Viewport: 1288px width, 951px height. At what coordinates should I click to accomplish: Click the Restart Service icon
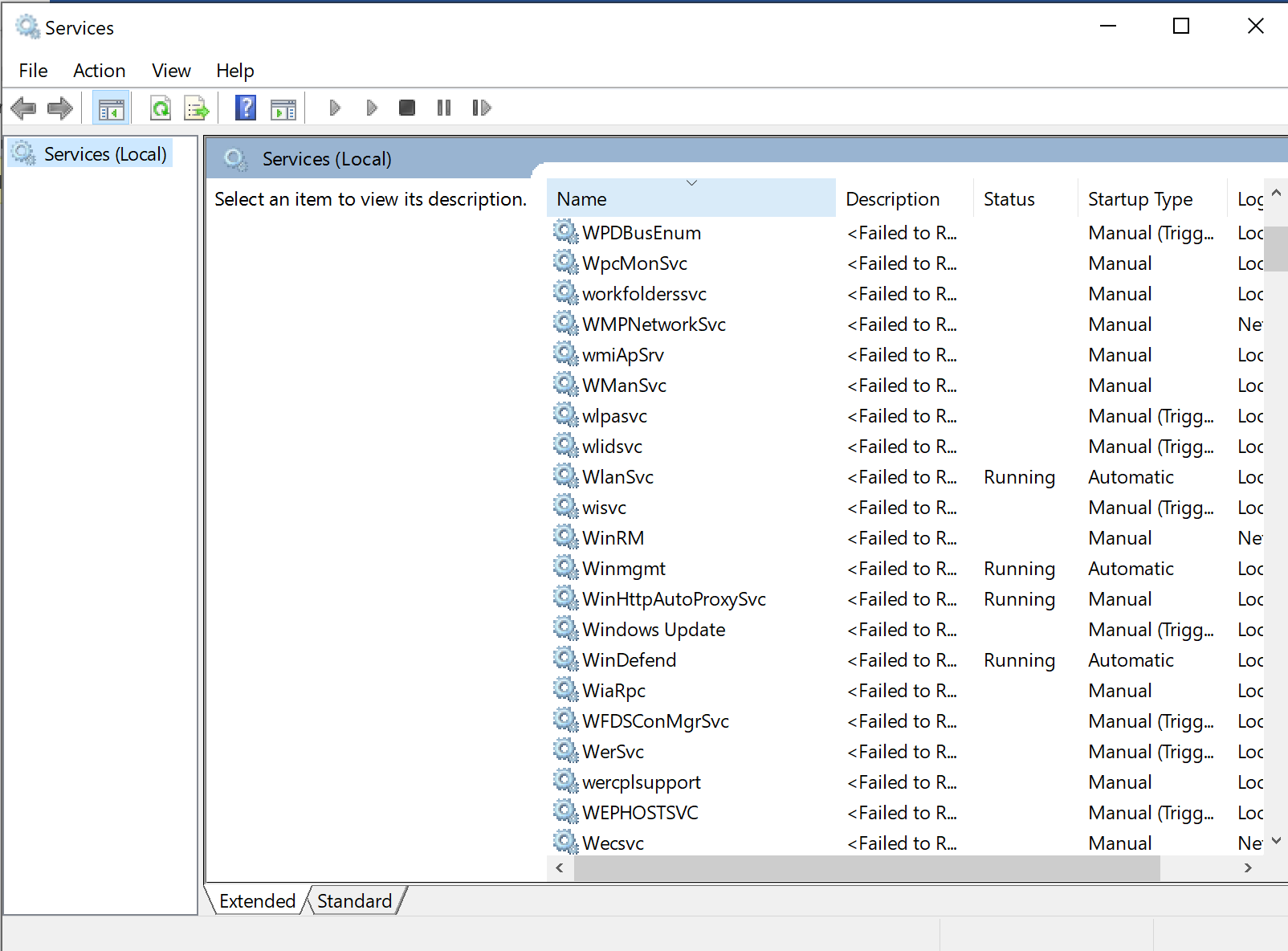point(482,108)
